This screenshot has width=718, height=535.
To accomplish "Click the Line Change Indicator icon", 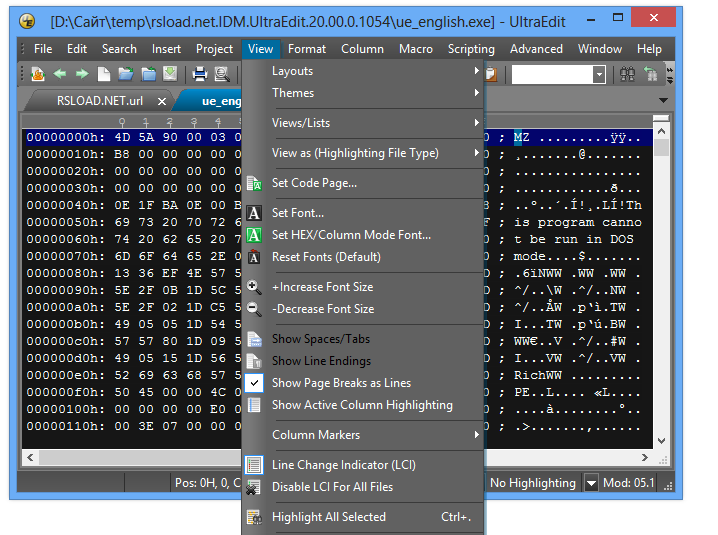I will click(x=254, y=465).
